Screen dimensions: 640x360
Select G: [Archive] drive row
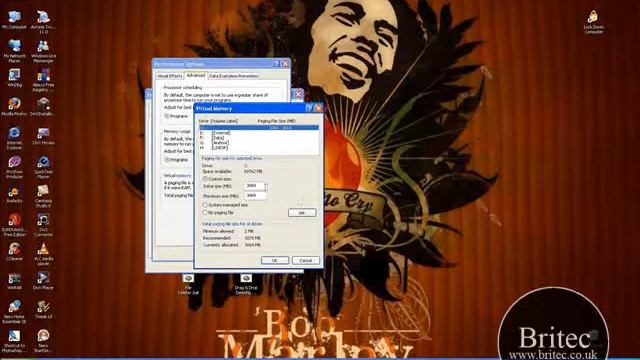point(259,143)
